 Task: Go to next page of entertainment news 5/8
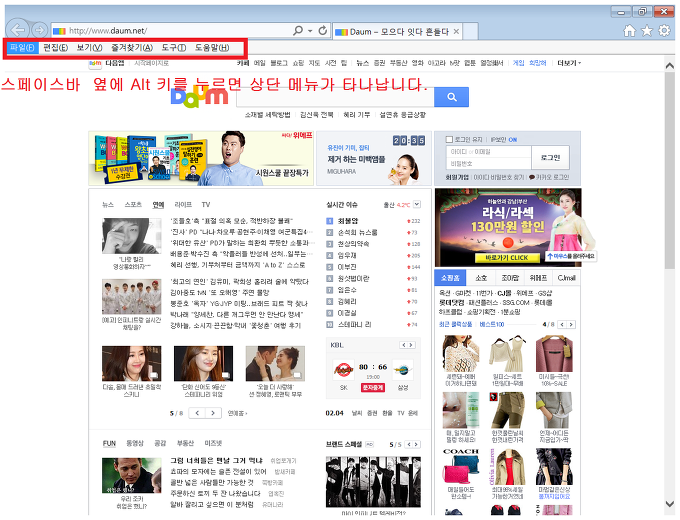click(213, 413)
